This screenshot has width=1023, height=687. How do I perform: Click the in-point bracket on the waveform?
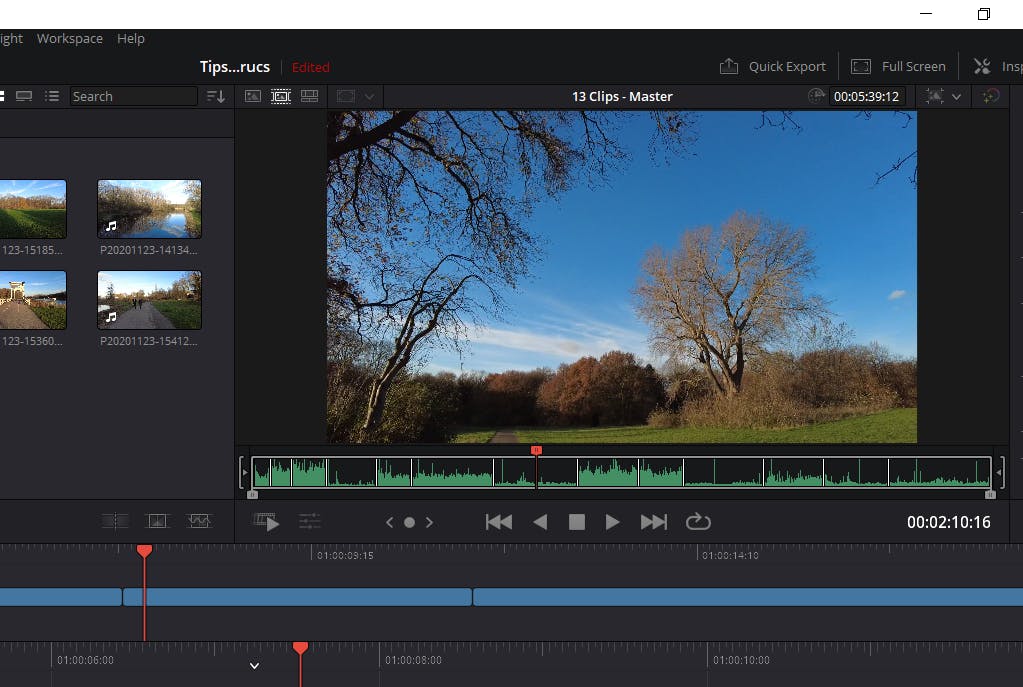tap(243, 472)
